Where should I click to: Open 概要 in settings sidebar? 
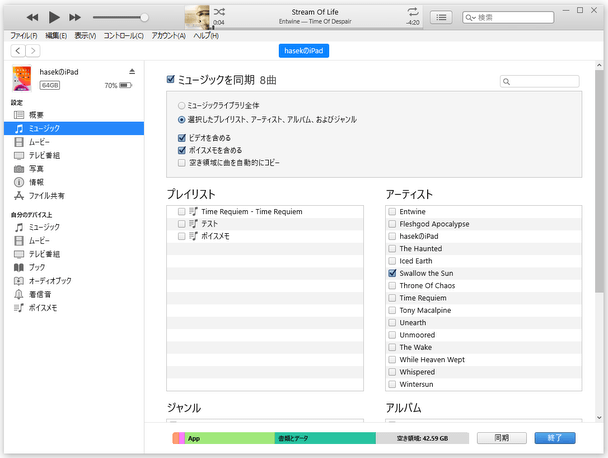[74, 115]
